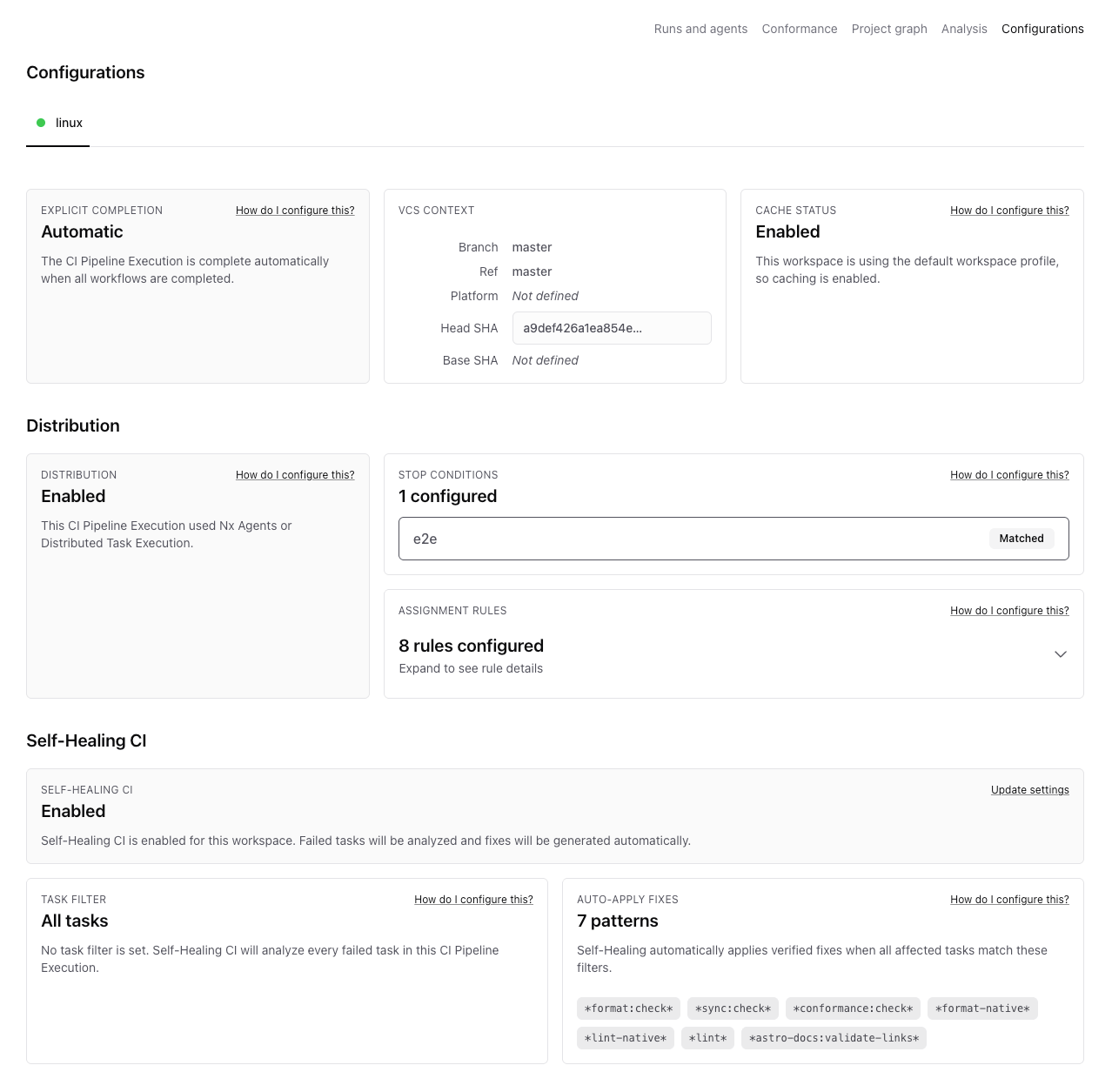This screenshot has height=1092, width=1112.
Task: Switch to the Runs and agents page
Action: click(700, 29)
